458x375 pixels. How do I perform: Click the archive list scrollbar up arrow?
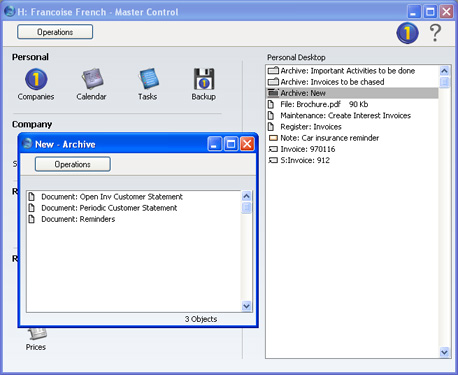246,196
